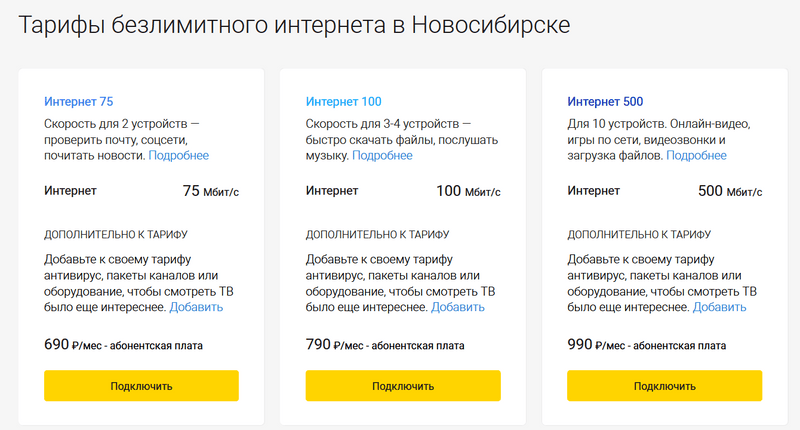
Task: Click Подробнее in the Интернет 100 card
Action: 382,155
